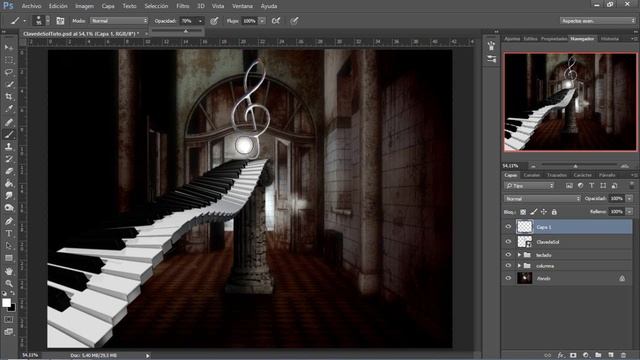Toggle lock all padlock

click(x=554, y=212)
